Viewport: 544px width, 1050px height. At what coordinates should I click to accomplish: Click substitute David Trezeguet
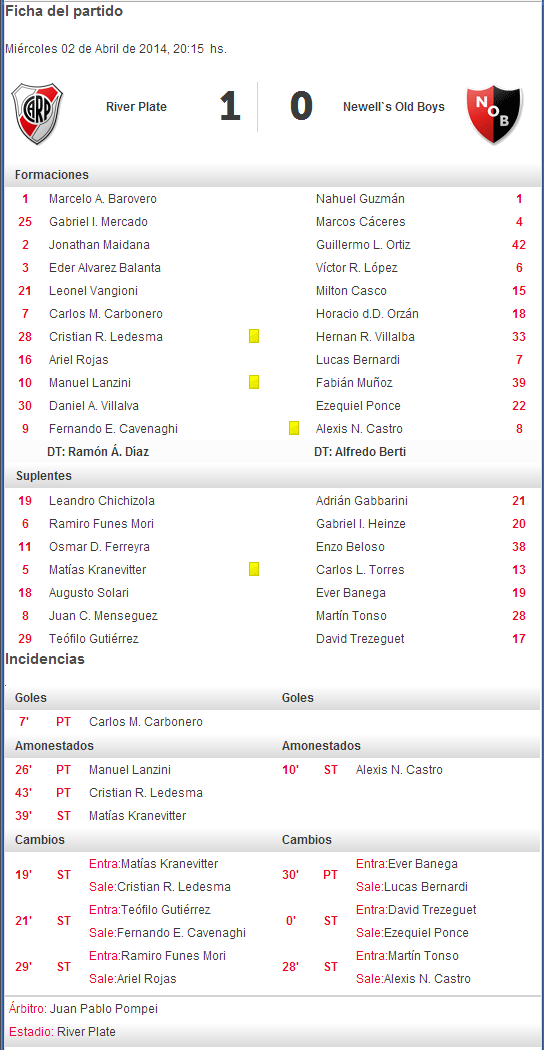pyautogui.click(x=360, y=639)
